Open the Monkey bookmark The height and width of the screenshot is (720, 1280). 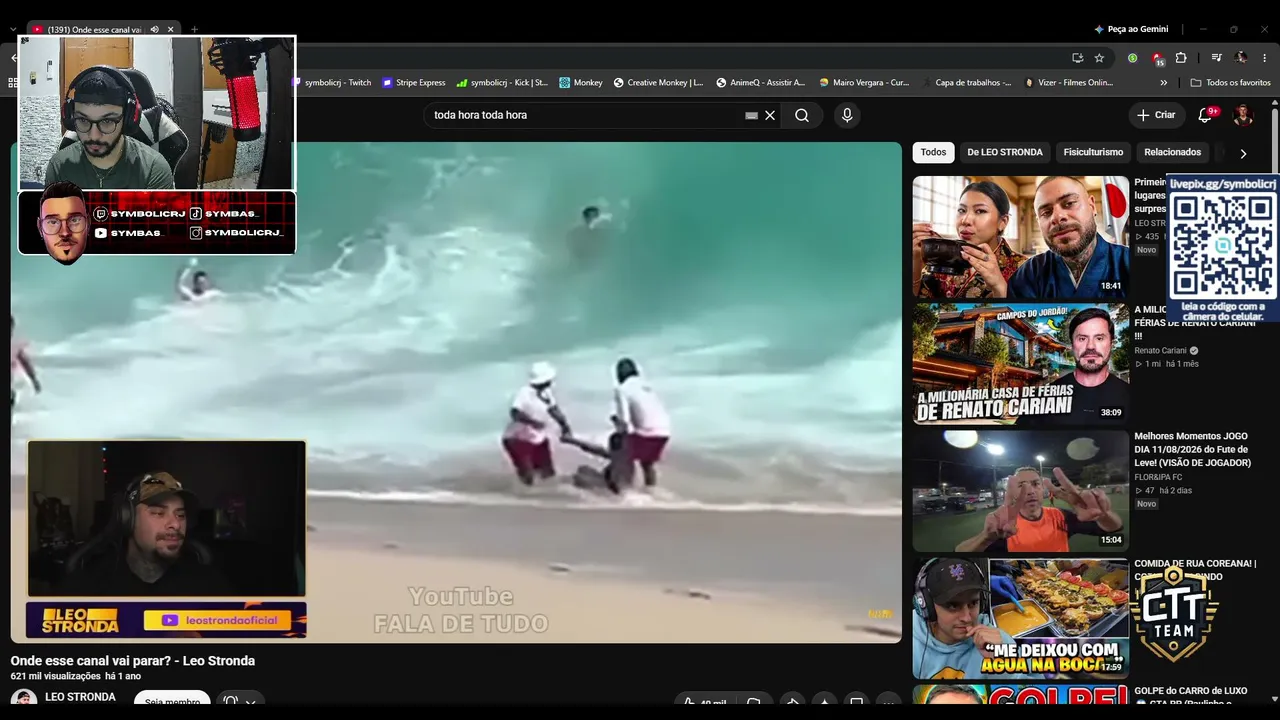tap(581, 83)
